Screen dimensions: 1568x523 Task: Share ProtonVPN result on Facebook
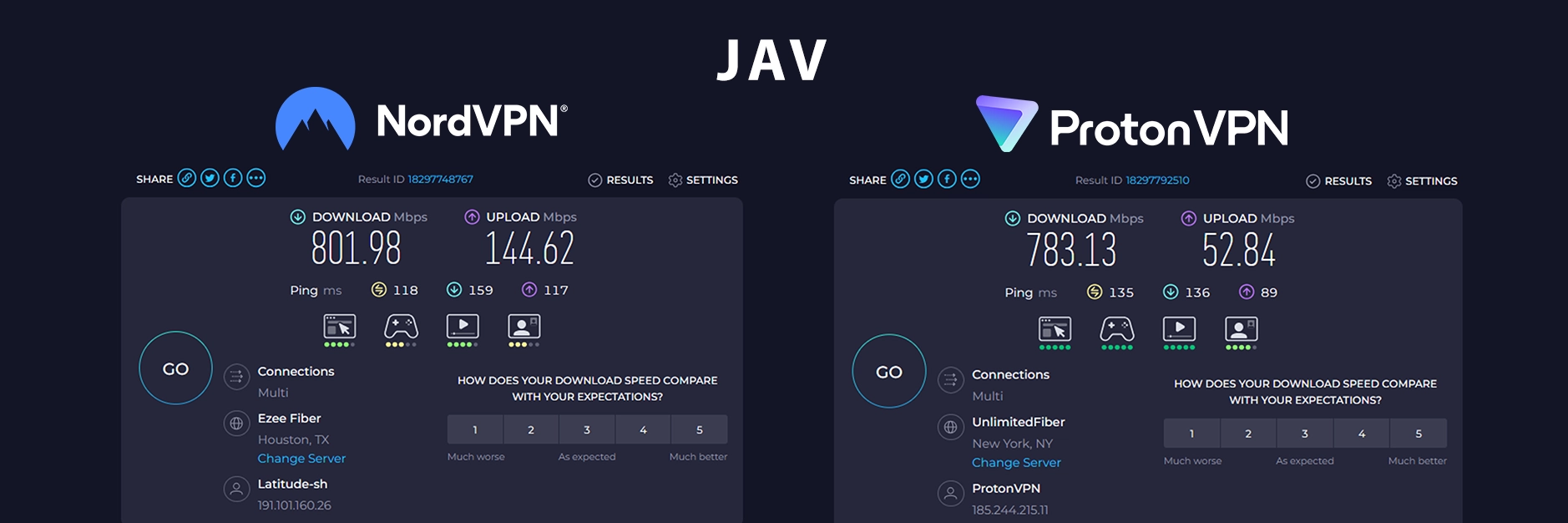coord(947,179)
